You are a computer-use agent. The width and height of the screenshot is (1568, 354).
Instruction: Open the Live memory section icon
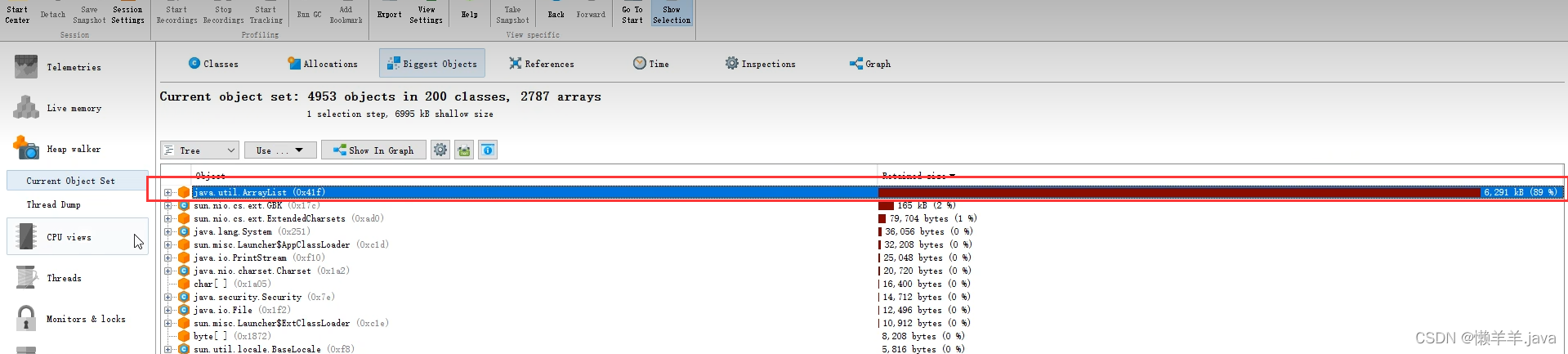[26, 107]
